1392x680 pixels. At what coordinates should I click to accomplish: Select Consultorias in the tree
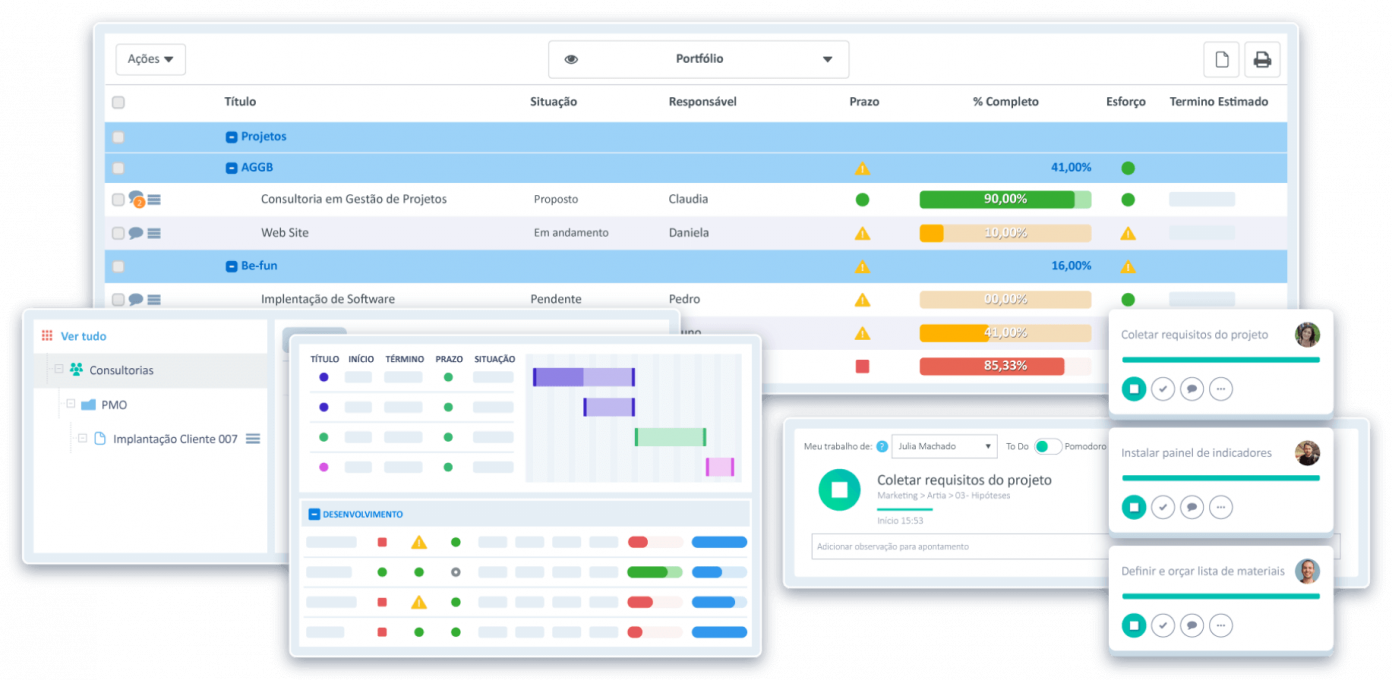pyautogui.click(x=121, y=370)
